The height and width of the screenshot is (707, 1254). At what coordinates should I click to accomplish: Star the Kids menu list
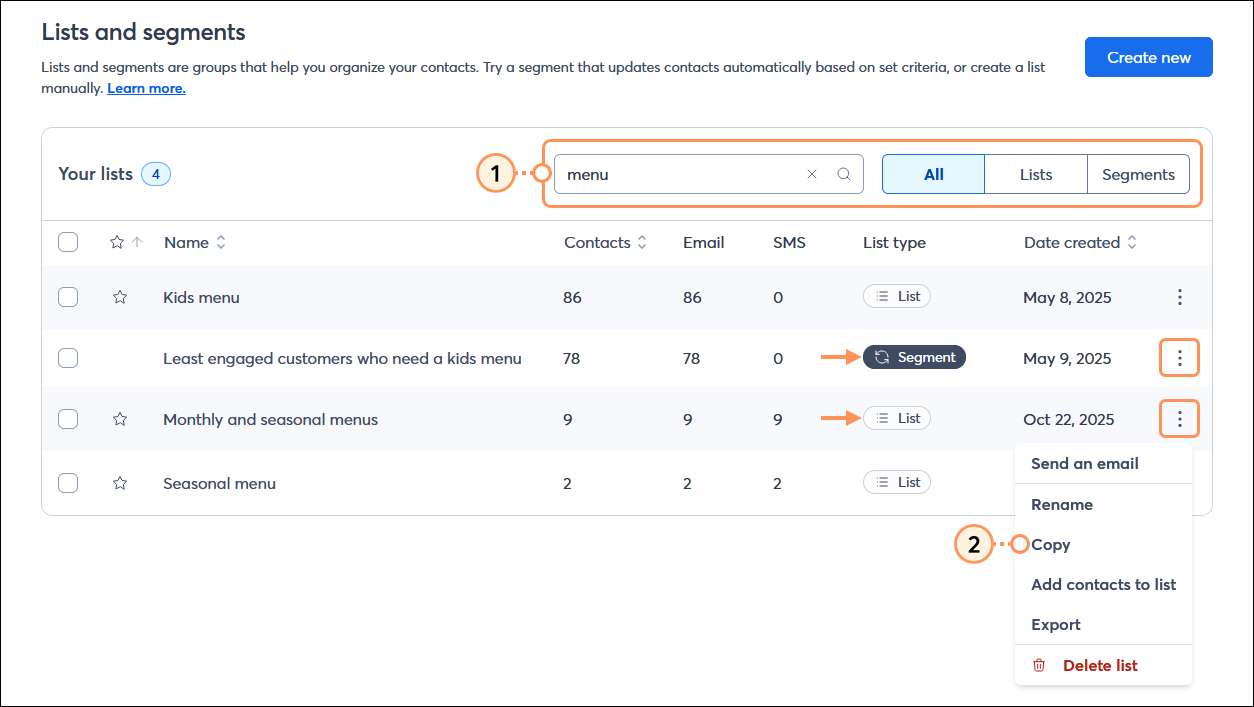[120, 297]
